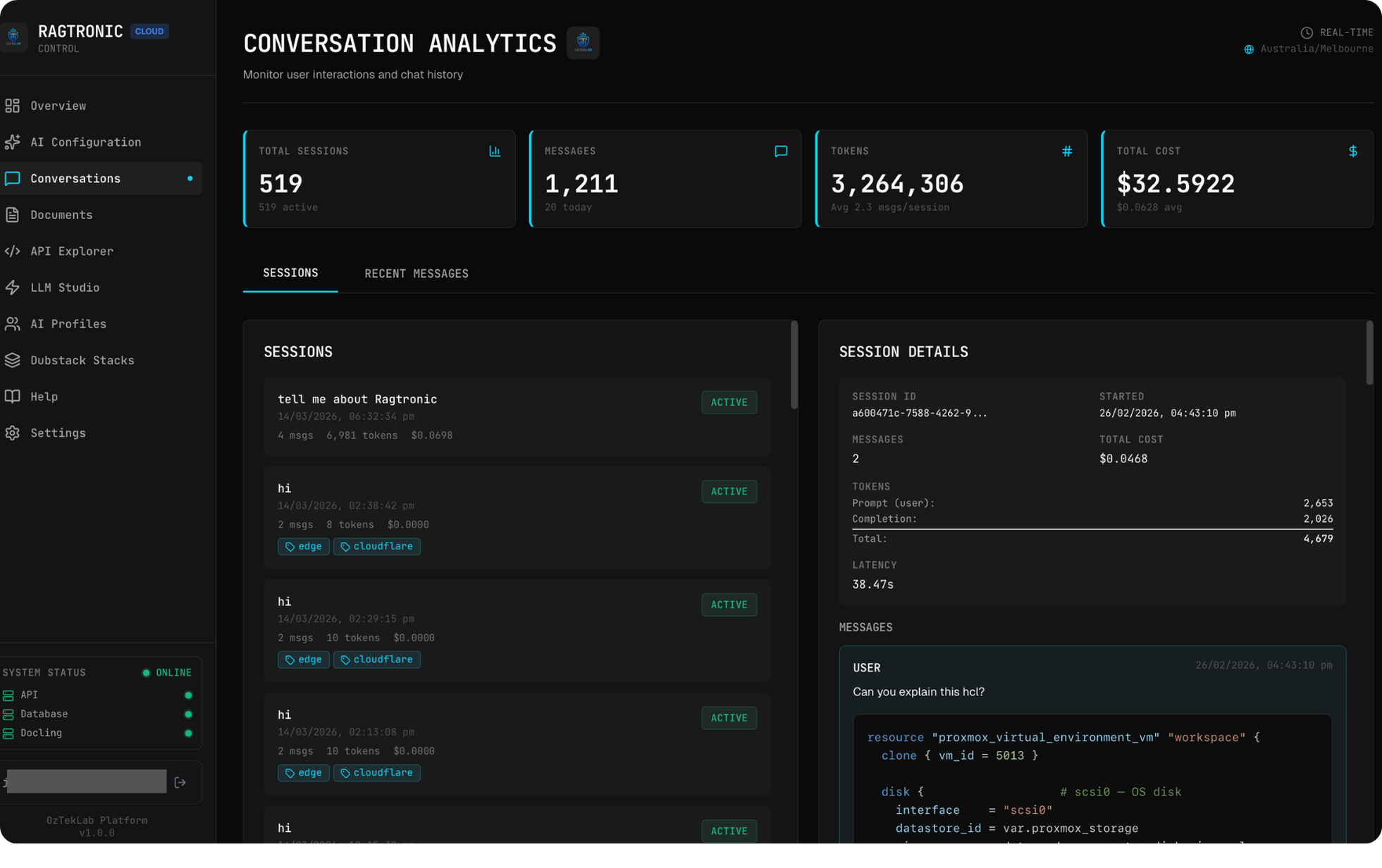The width and height of the screenshot is (1382, 868).
Task: Click the bar chart icon on Total Sessions card
Action: tap(495, 151)
